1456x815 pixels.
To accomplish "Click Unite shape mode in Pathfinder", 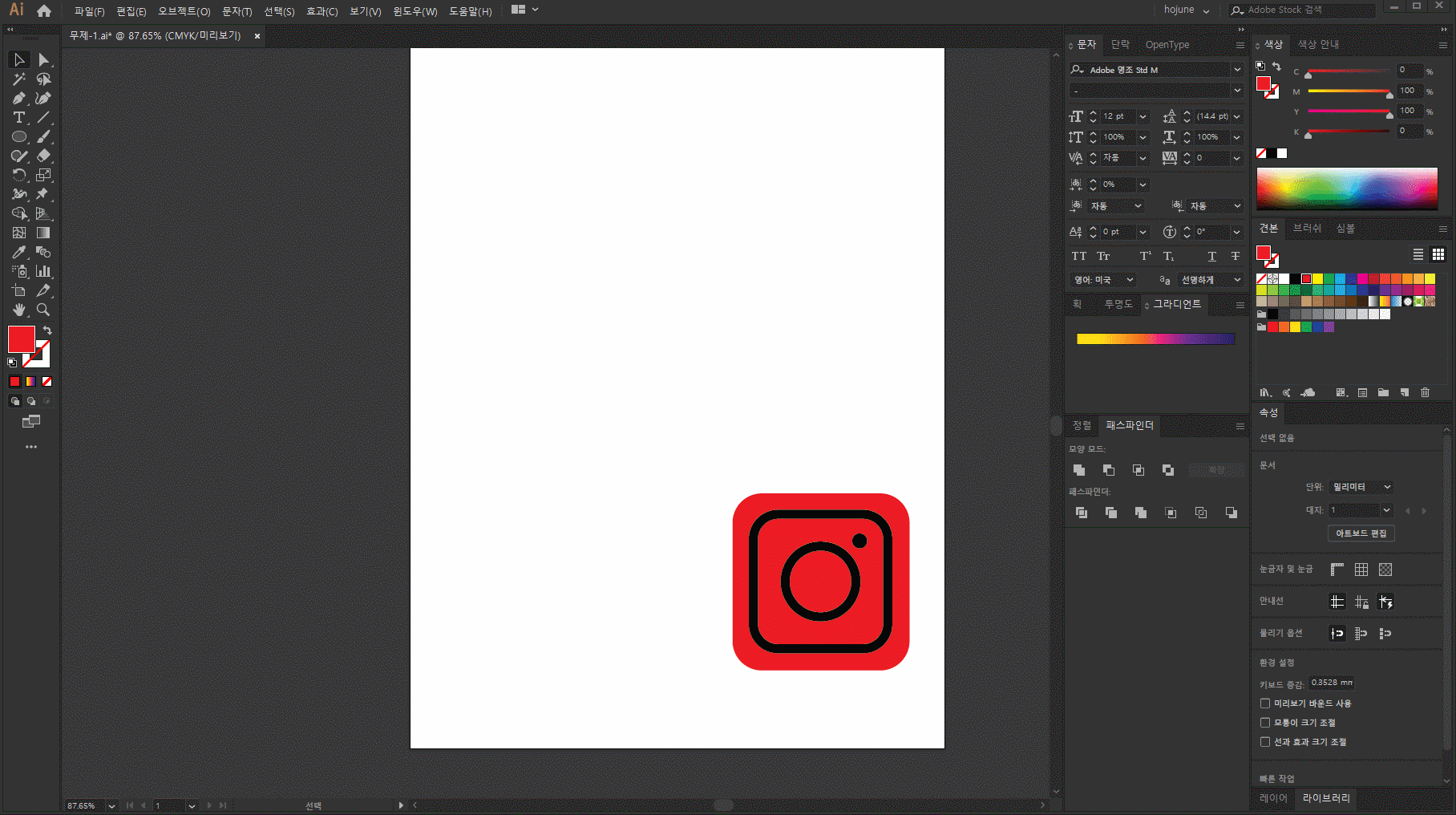I will (x=1079, y=470).
